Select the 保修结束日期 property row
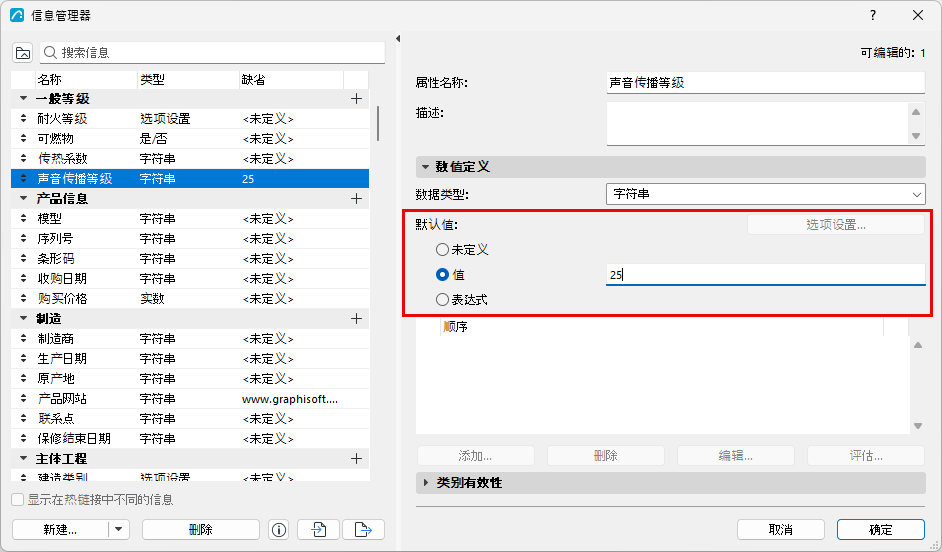The height and width of the screenshot is (552, 942). click(x=190, y=438)
